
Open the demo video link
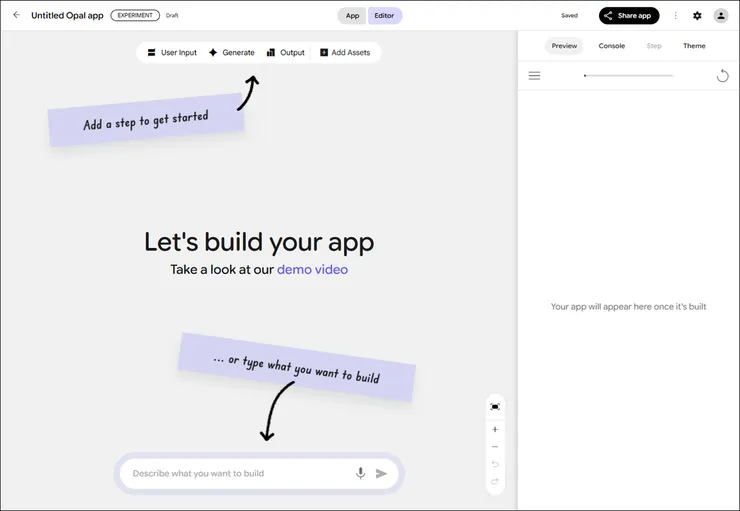pyautogui.click(x=312, y=269)
